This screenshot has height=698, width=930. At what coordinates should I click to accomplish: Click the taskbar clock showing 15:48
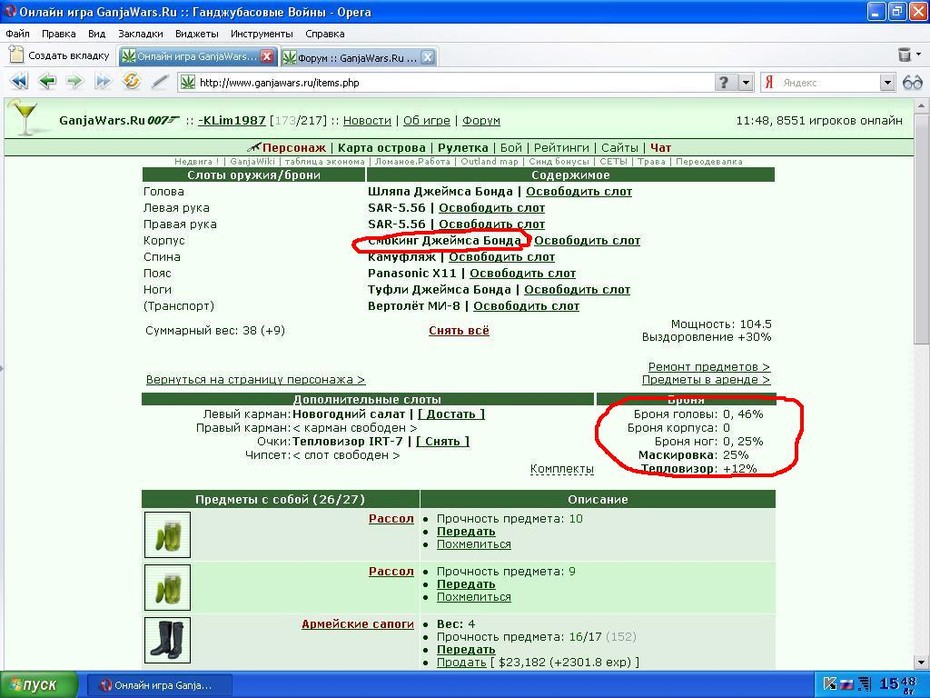point(897,684)
